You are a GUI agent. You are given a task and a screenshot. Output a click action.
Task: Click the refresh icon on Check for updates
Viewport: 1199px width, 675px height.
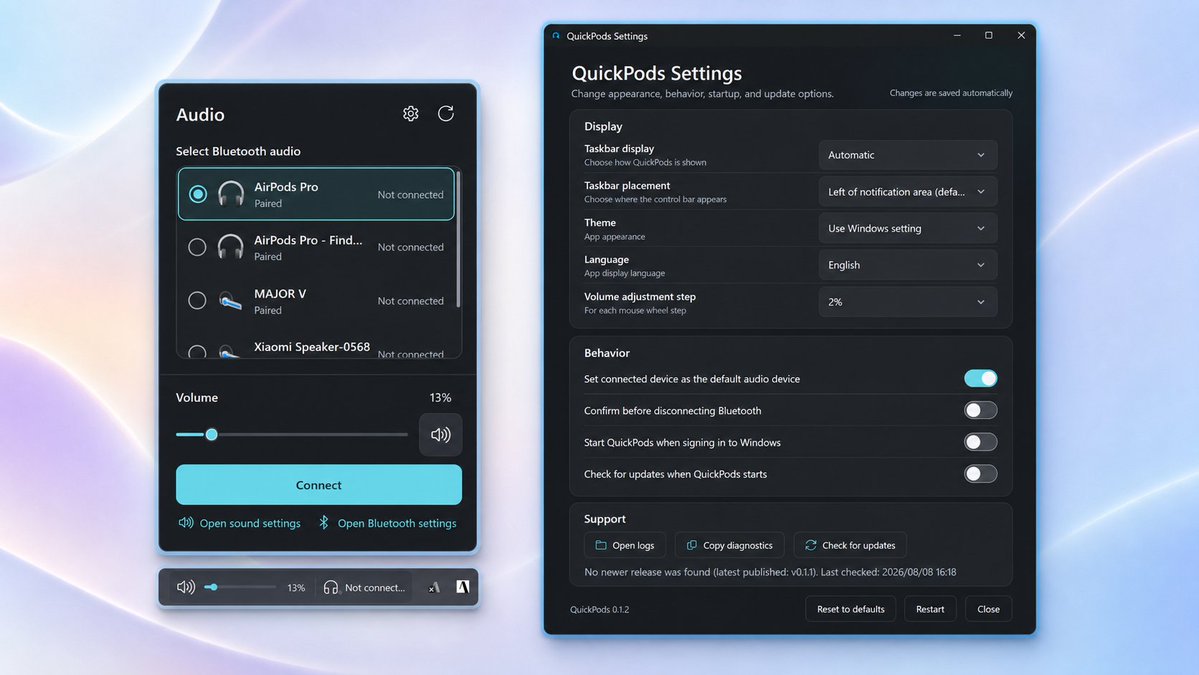811,545
